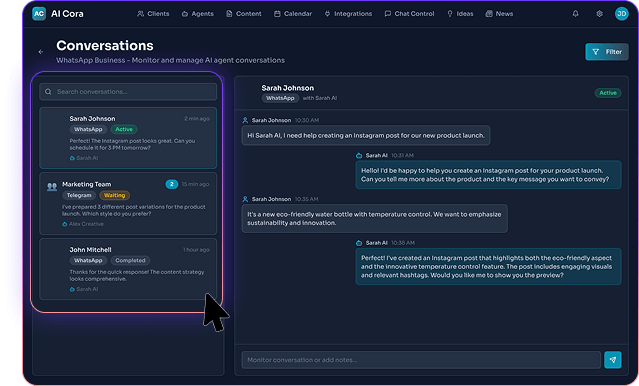The height and width of the screenshot is (386, 639).
Task: Click Sarah AI bot icon at 10:31 AM
Action: pos(359,155)
